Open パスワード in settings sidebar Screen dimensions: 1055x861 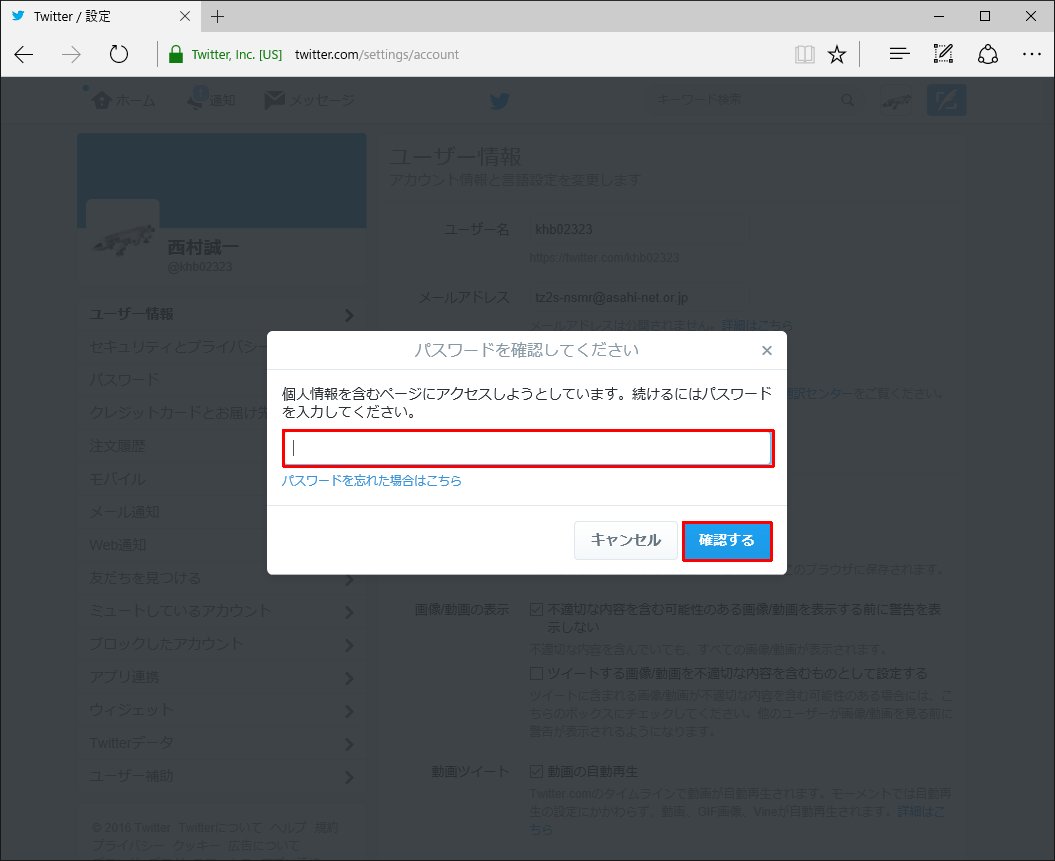point(124,379)
